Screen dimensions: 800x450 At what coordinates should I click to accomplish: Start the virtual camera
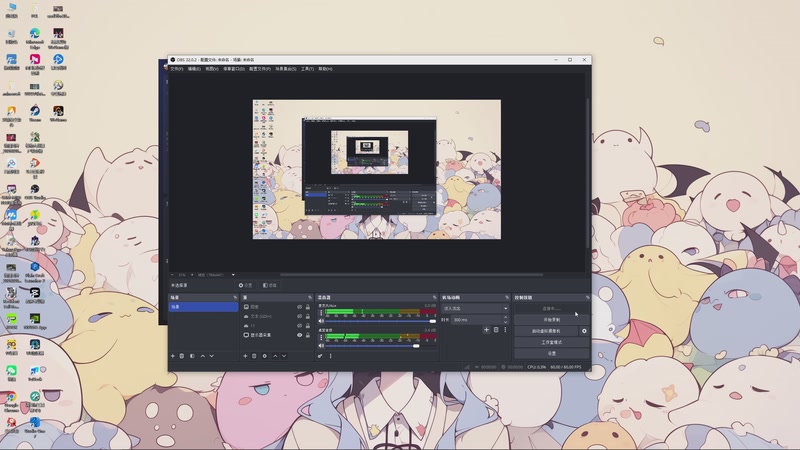click(x=546, y=331)
